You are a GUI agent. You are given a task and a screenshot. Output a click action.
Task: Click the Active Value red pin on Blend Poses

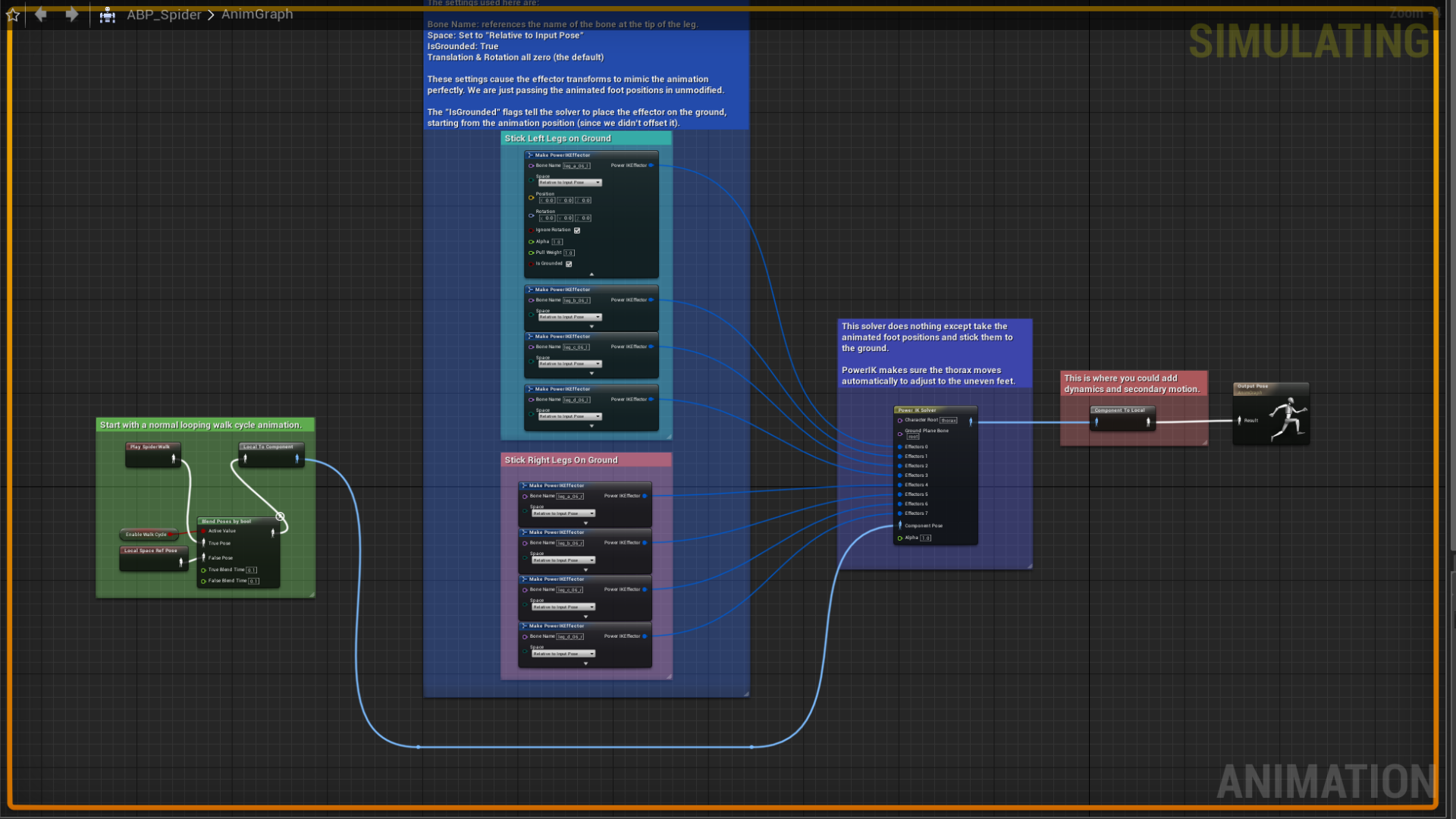203,531
